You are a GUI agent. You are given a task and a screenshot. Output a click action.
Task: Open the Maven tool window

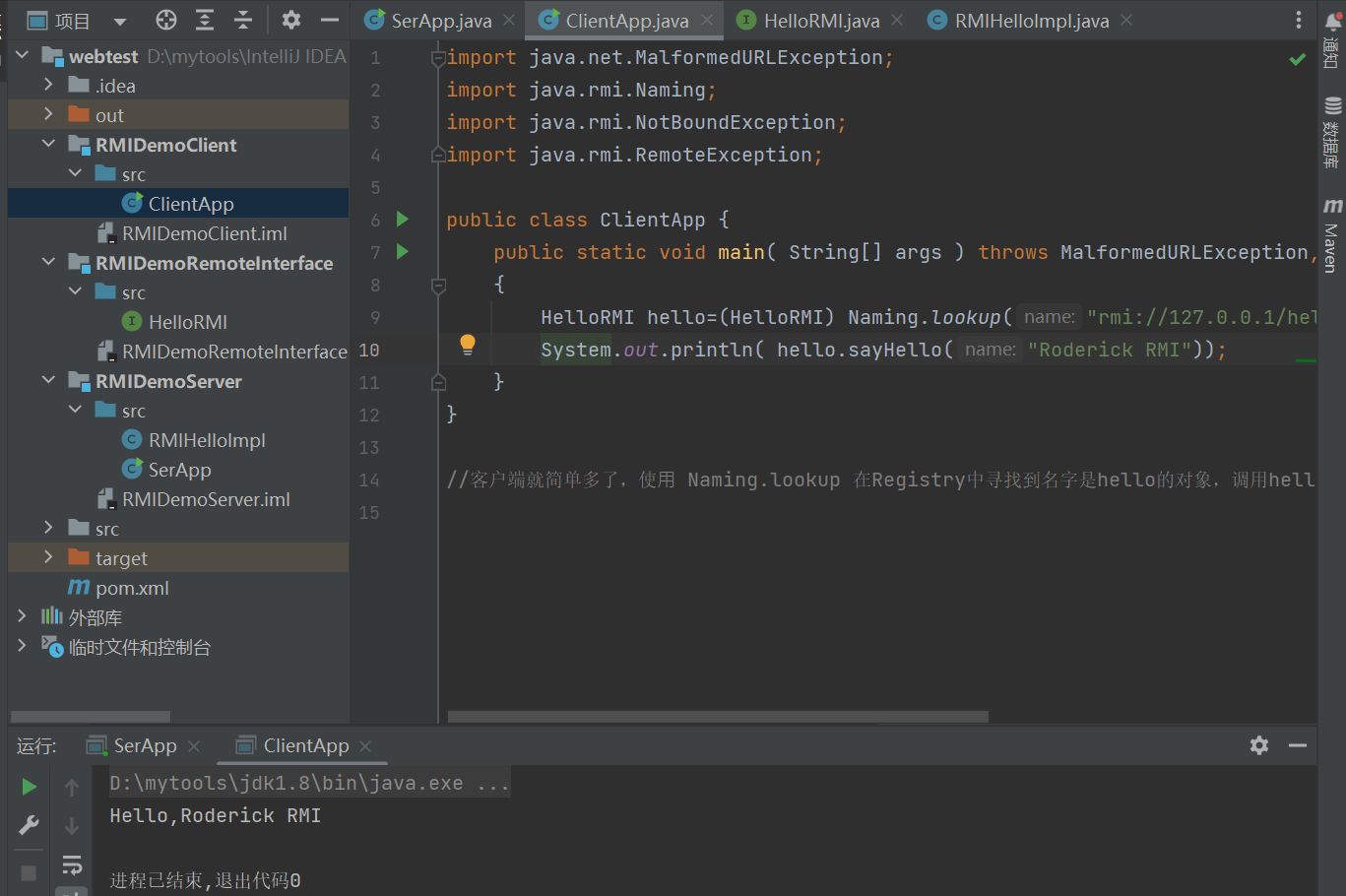[x=1332, y=234]
